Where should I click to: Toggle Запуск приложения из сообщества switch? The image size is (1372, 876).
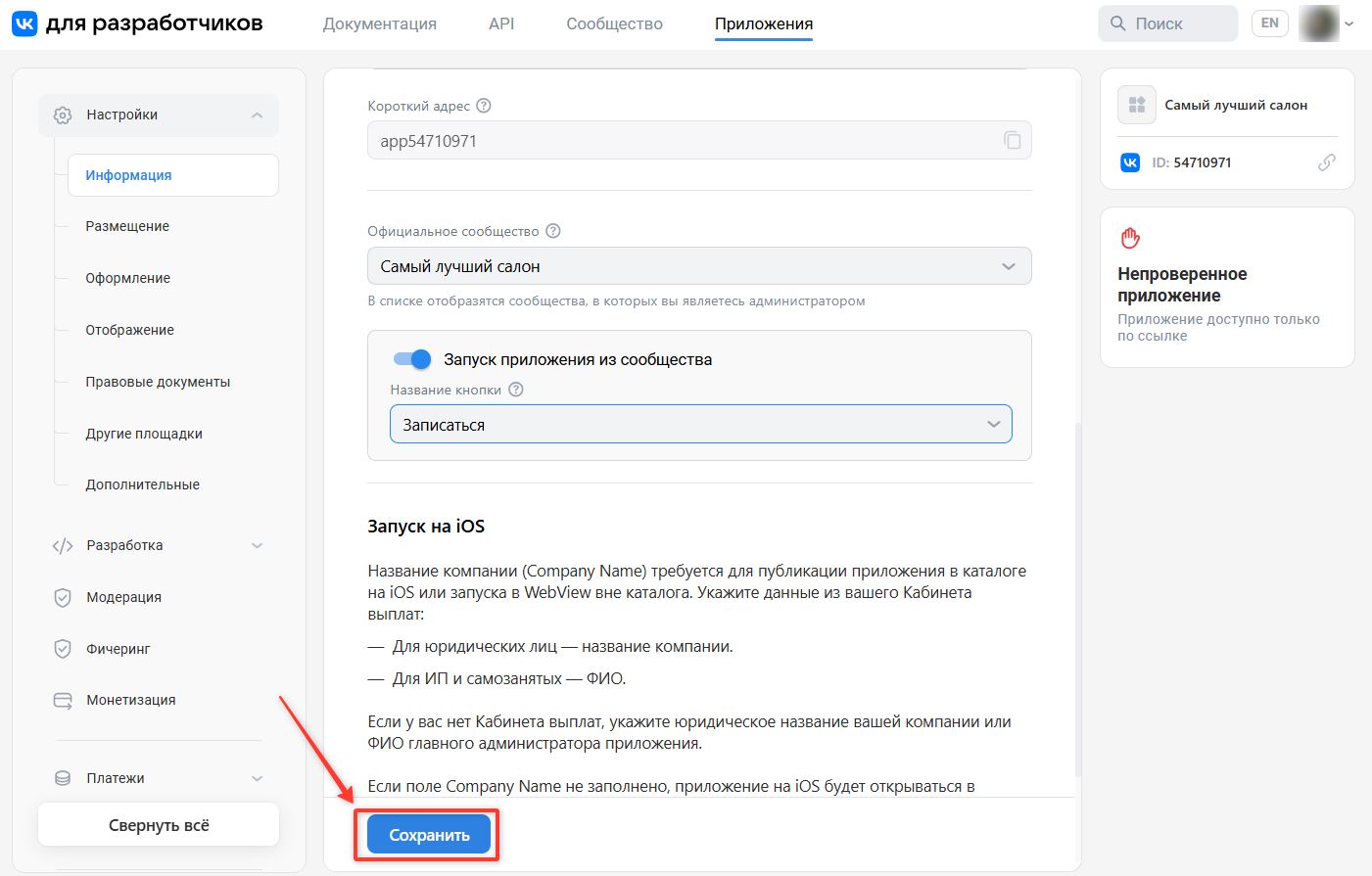pos(412,359)
